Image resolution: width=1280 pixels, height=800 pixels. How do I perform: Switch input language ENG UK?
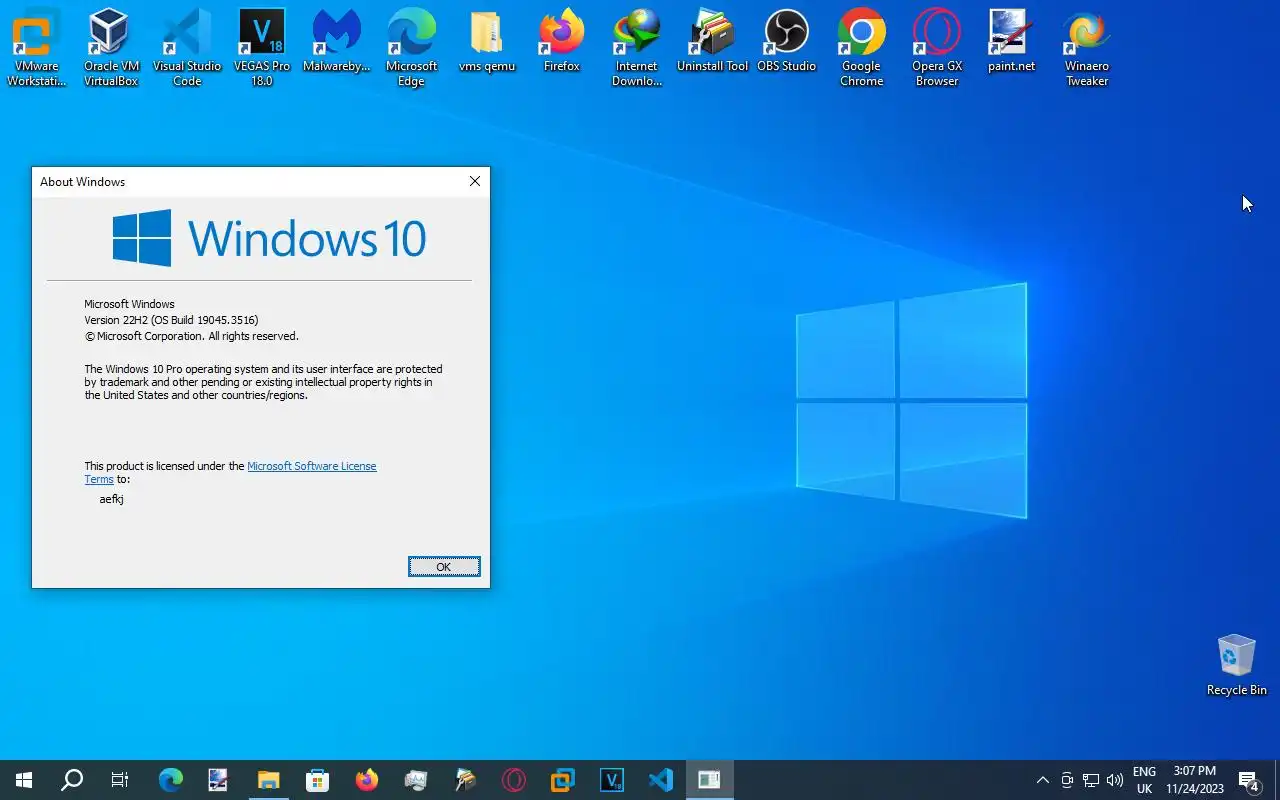point(1144,780)
